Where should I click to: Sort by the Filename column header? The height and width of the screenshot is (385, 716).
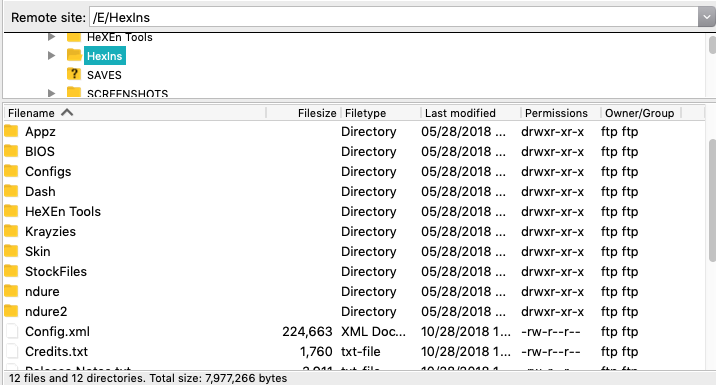click(135, 113)
